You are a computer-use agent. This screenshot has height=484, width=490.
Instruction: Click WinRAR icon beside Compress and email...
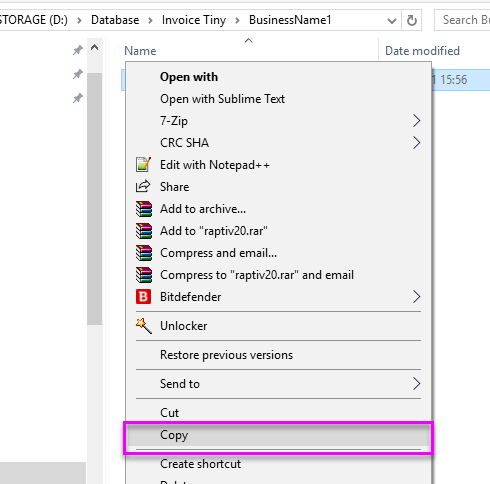click(144, 253)
